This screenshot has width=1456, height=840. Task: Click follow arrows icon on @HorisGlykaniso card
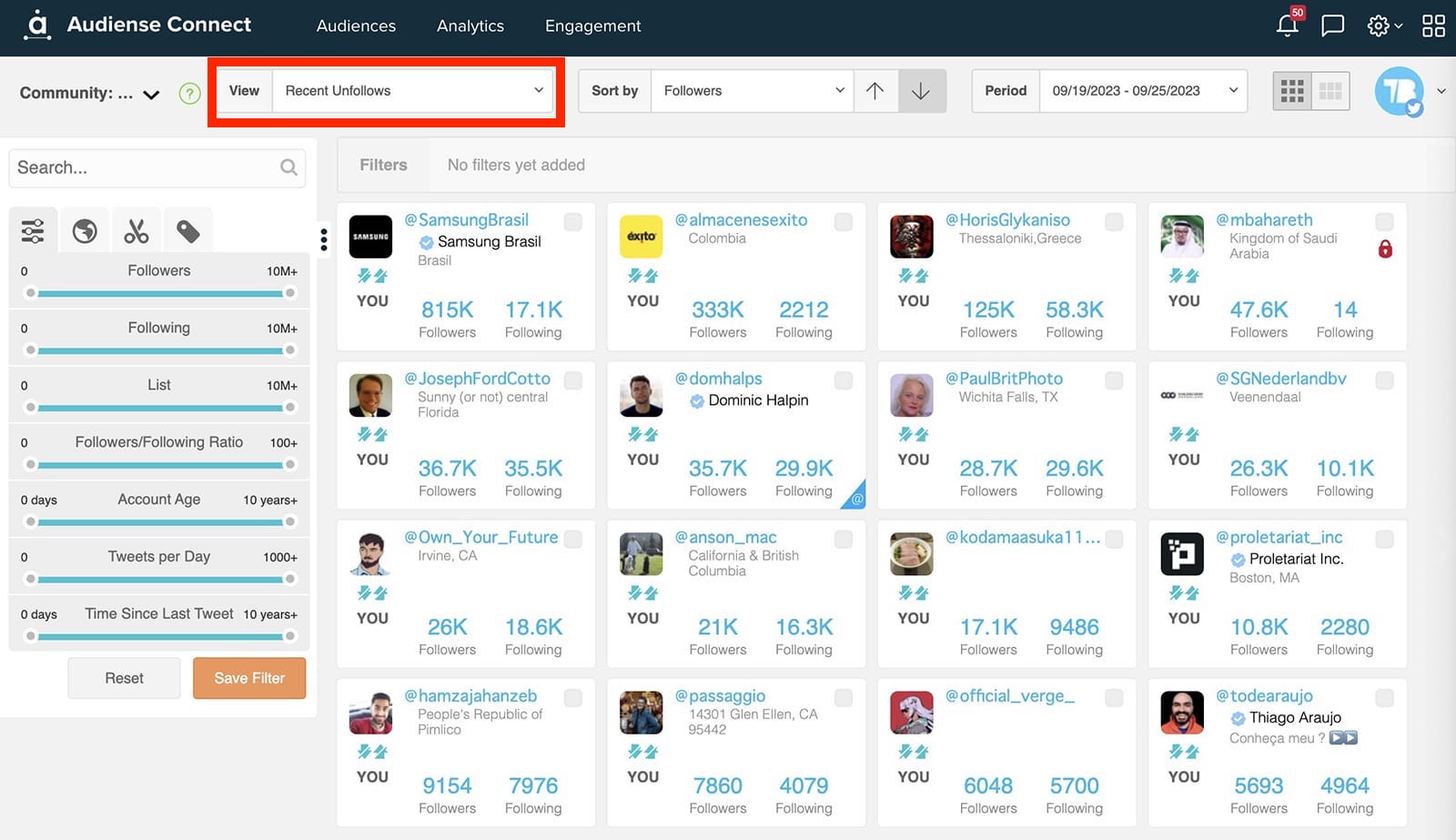pos(914,276)
